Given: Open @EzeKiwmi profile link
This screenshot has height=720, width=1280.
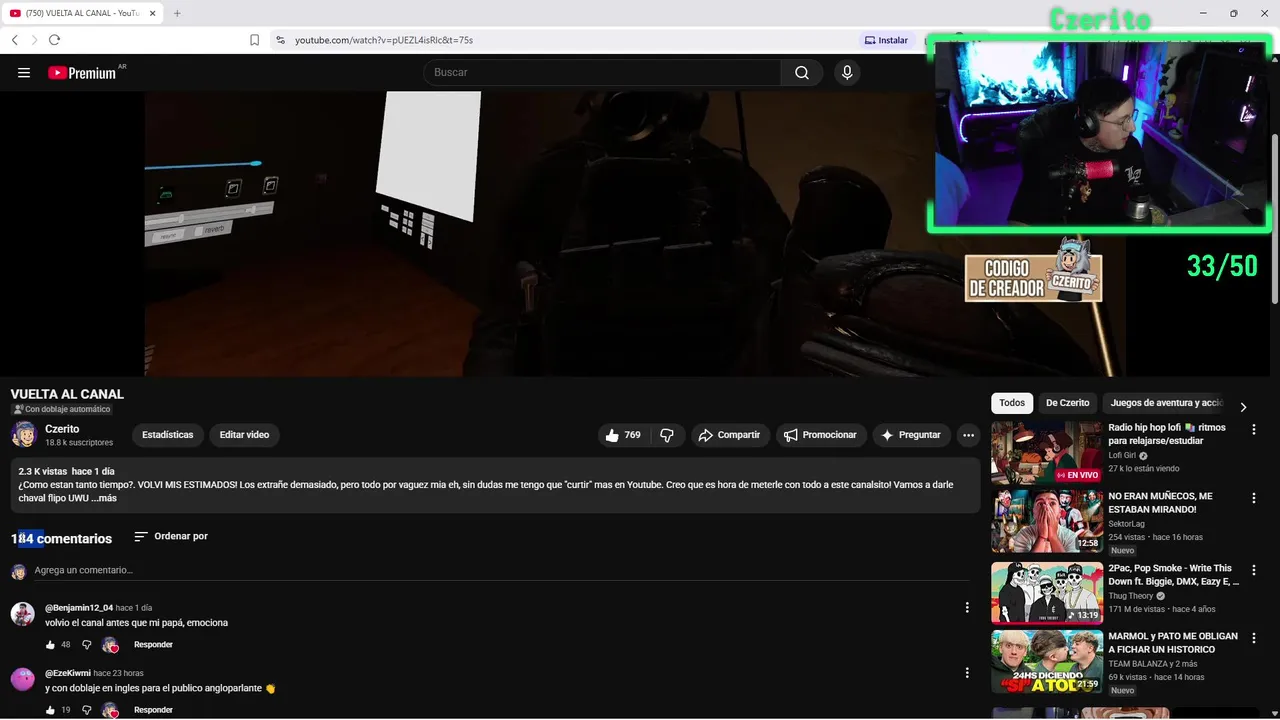Looking at the screenshot, I should [68, 673].
